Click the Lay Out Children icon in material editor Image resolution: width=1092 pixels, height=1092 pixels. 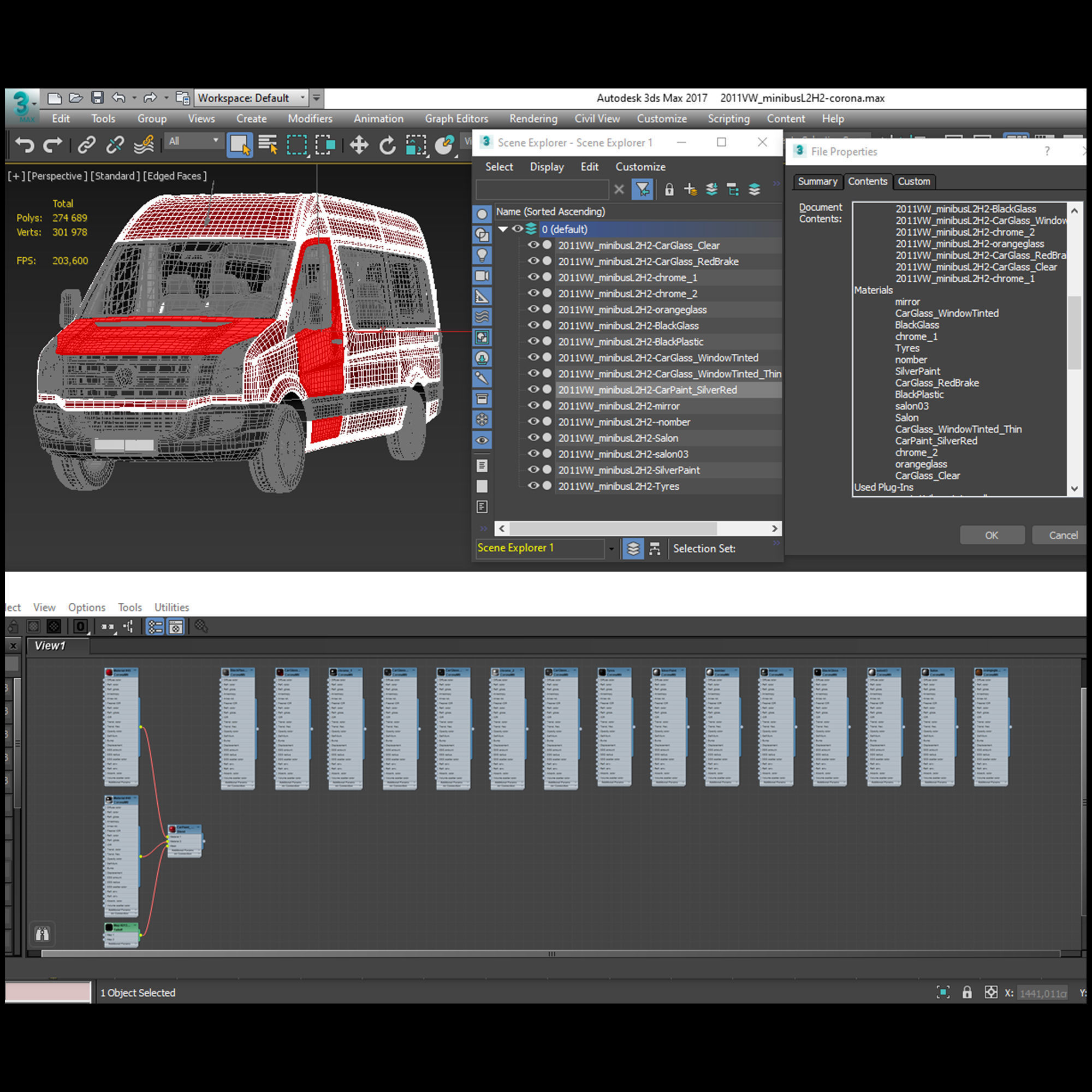click(x=129, y=626)
